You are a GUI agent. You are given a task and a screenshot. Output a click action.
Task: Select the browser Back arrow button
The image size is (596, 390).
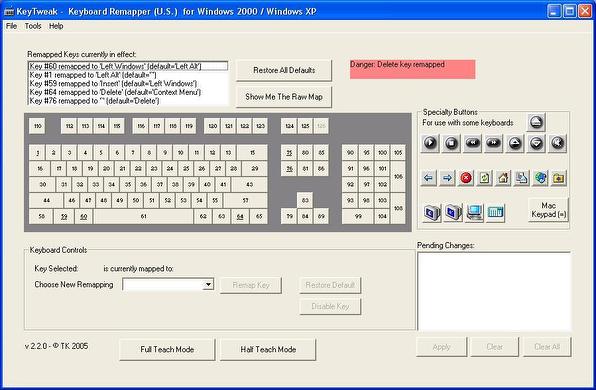(x=428, y=178)
